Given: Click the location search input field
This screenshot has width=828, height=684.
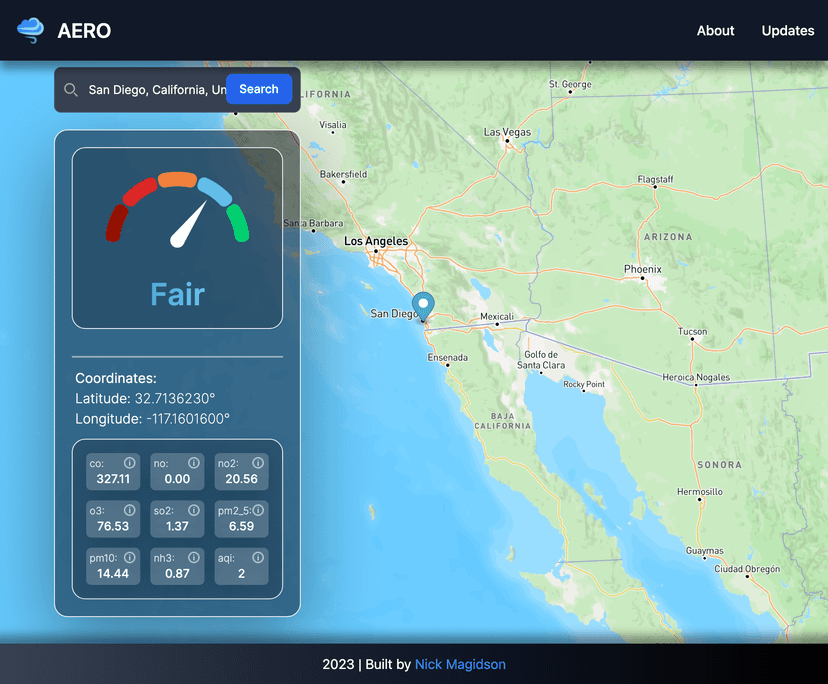Looking at the screenshot, I should 155,90.
